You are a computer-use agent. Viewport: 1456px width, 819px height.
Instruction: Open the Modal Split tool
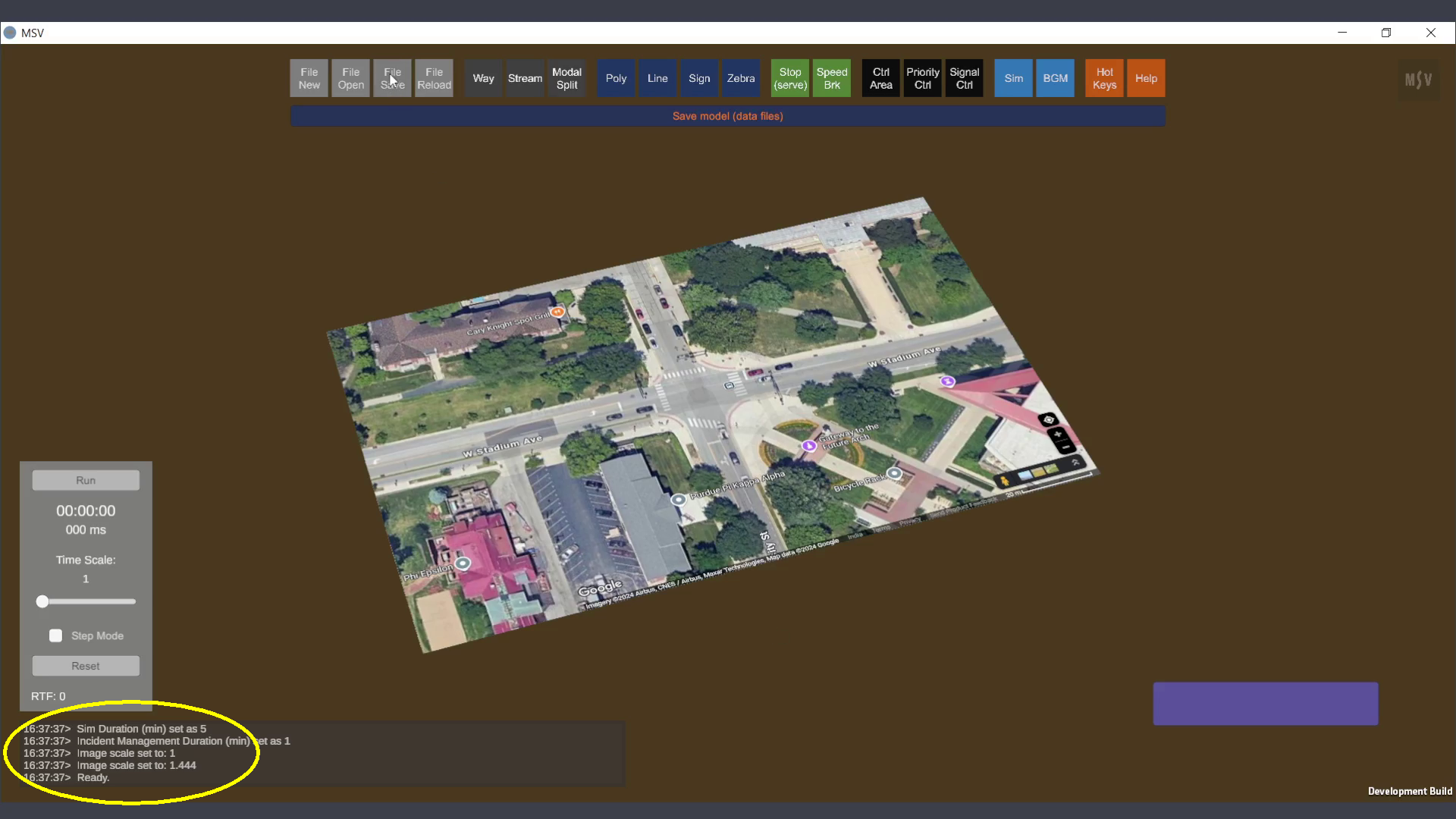pyautogui.click(x=566, y=78)
